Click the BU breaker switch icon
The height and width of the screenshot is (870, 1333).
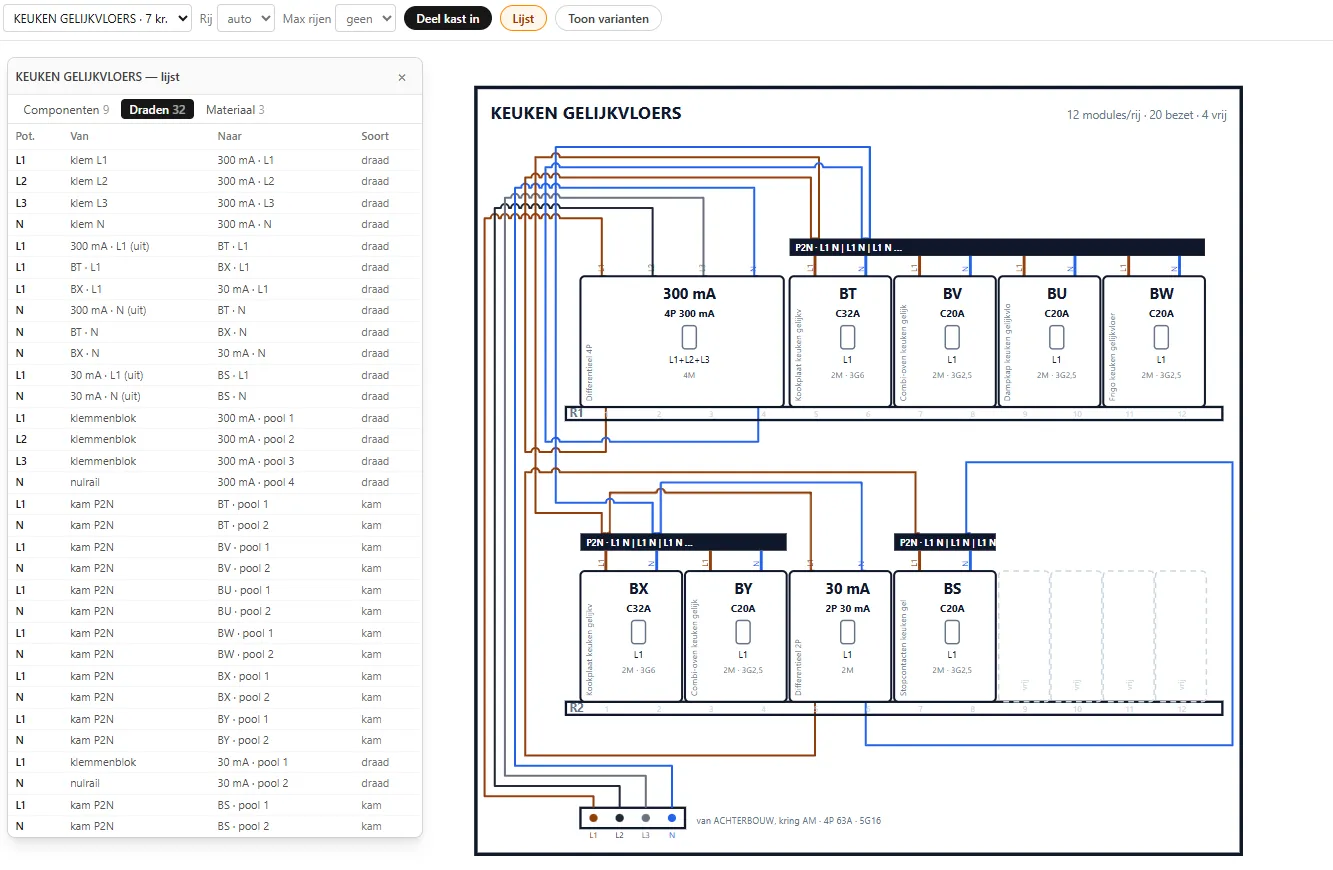point(1056,337)
